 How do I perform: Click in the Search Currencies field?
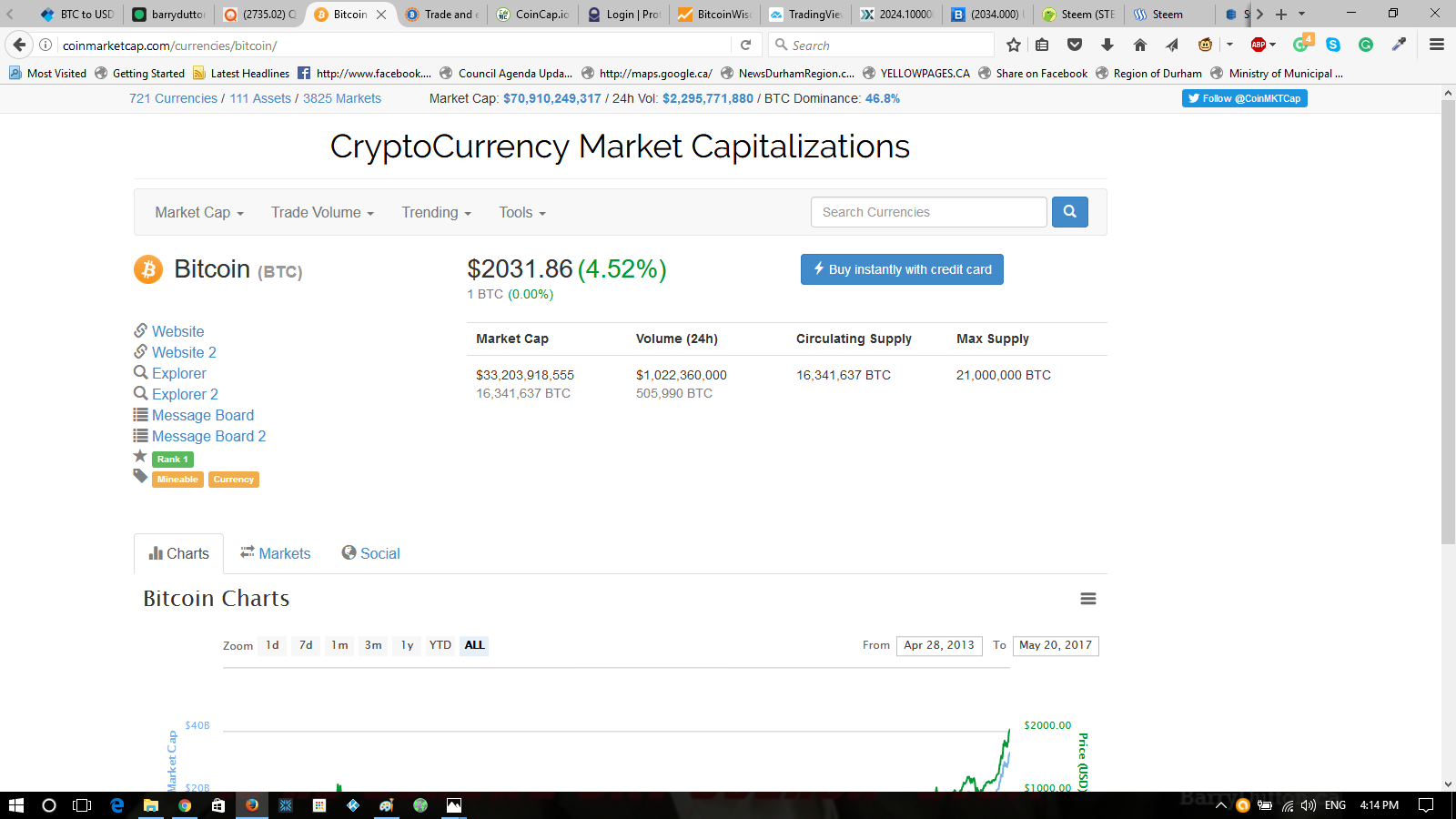pos(928,212)
